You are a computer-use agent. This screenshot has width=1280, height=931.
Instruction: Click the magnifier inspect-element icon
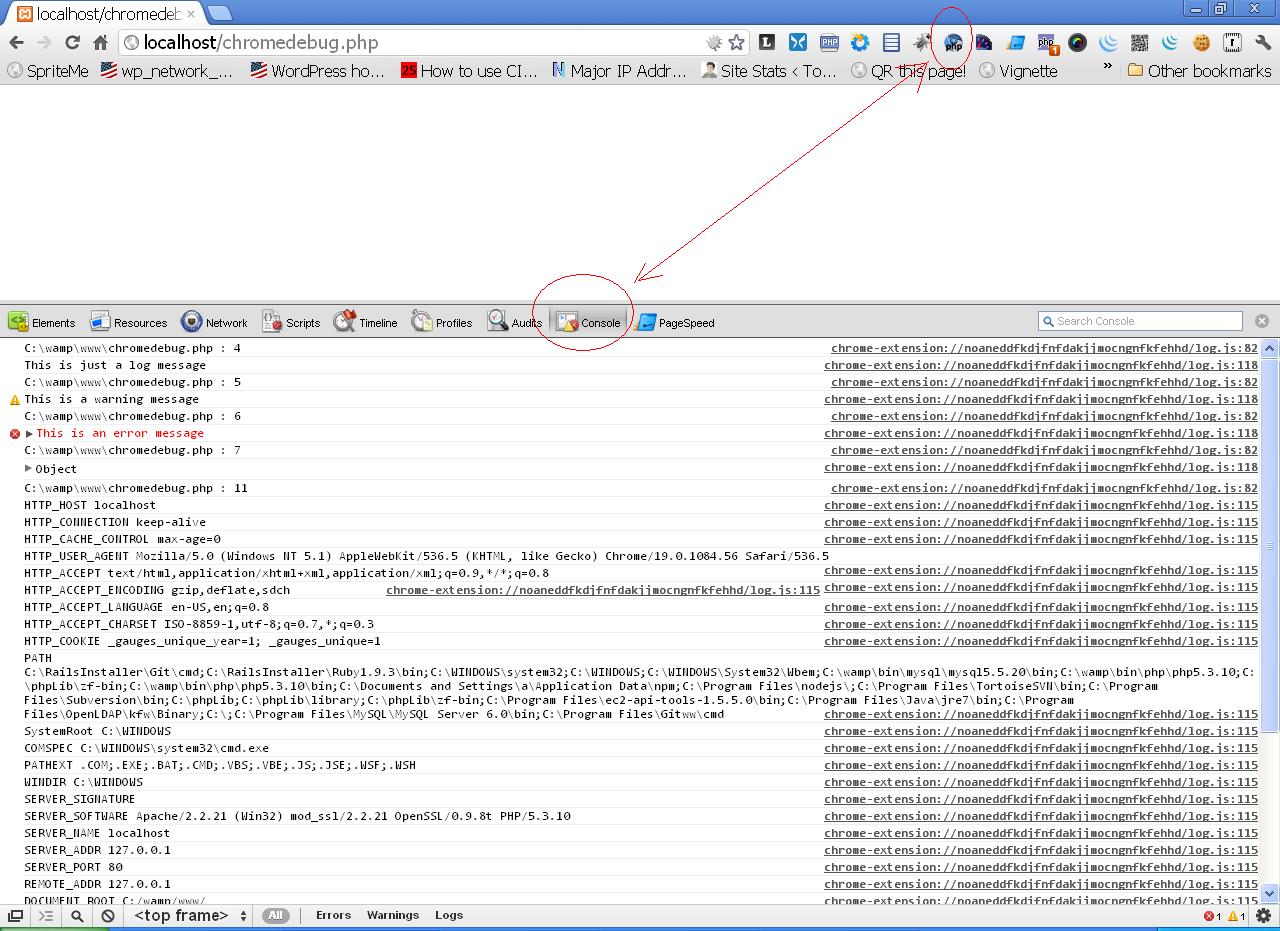(77, 916)
